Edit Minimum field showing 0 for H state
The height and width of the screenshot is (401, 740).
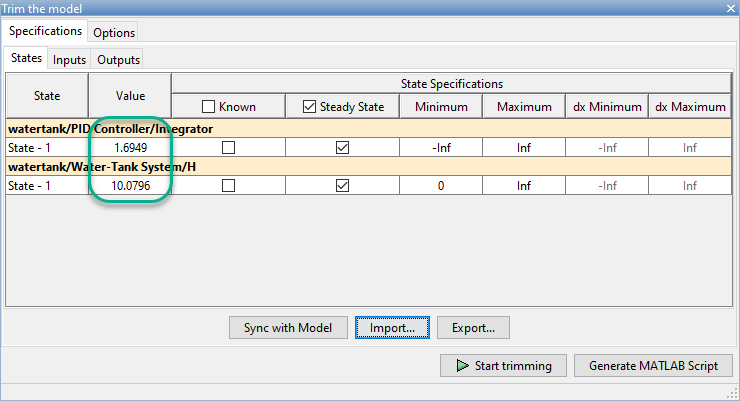[441, 185]
